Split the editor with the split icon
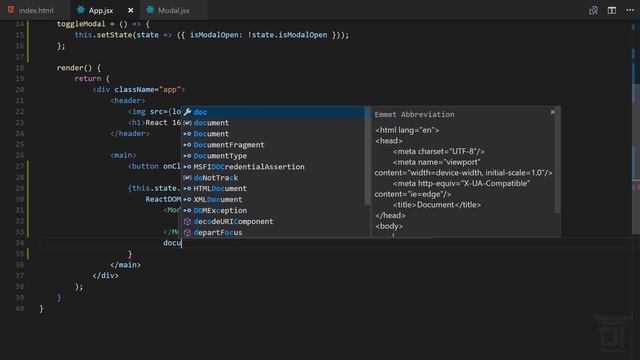 click(x=611, y=10)
